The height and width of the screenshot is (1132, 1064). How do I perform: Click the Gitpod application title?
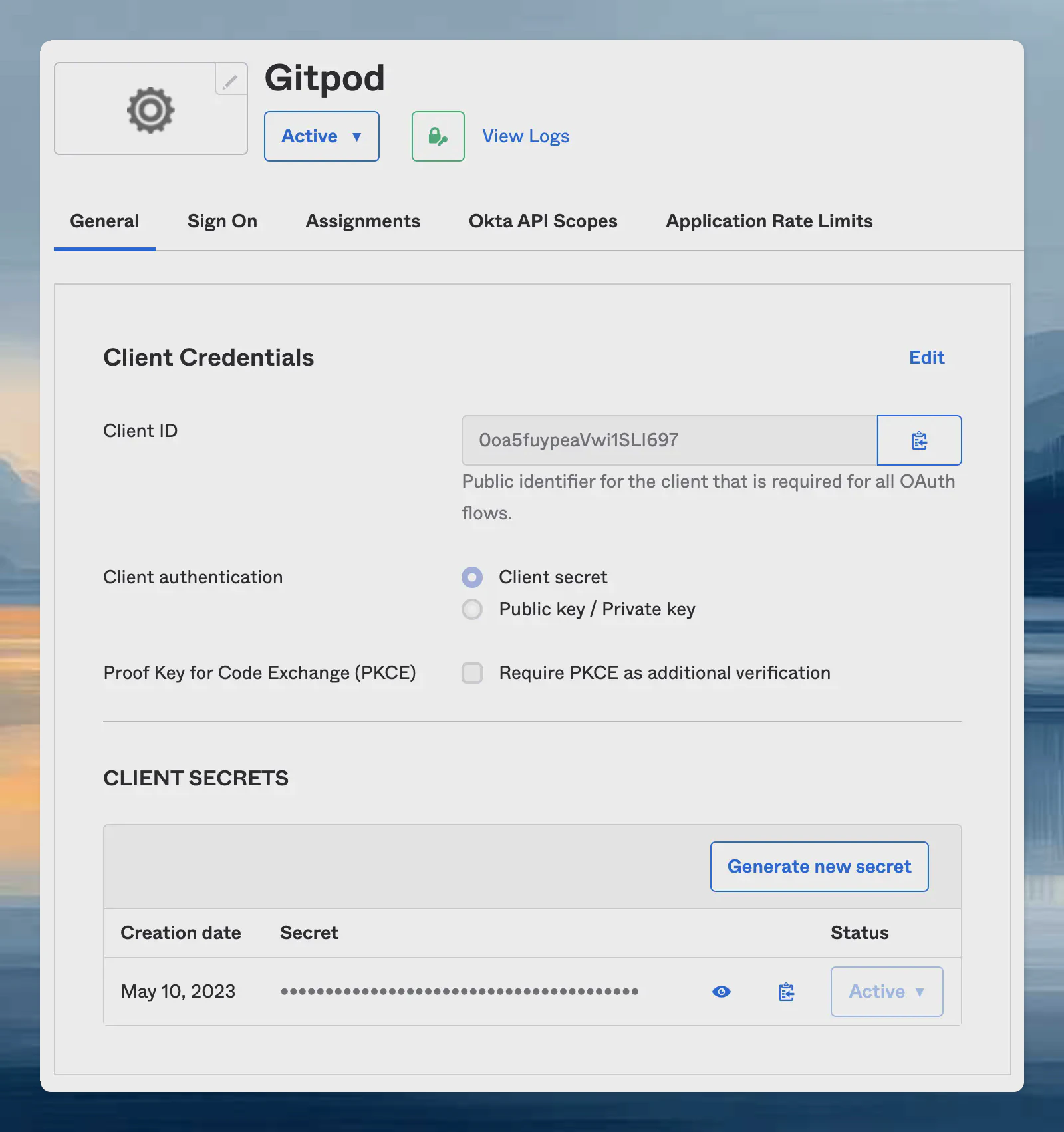[325, 78]
